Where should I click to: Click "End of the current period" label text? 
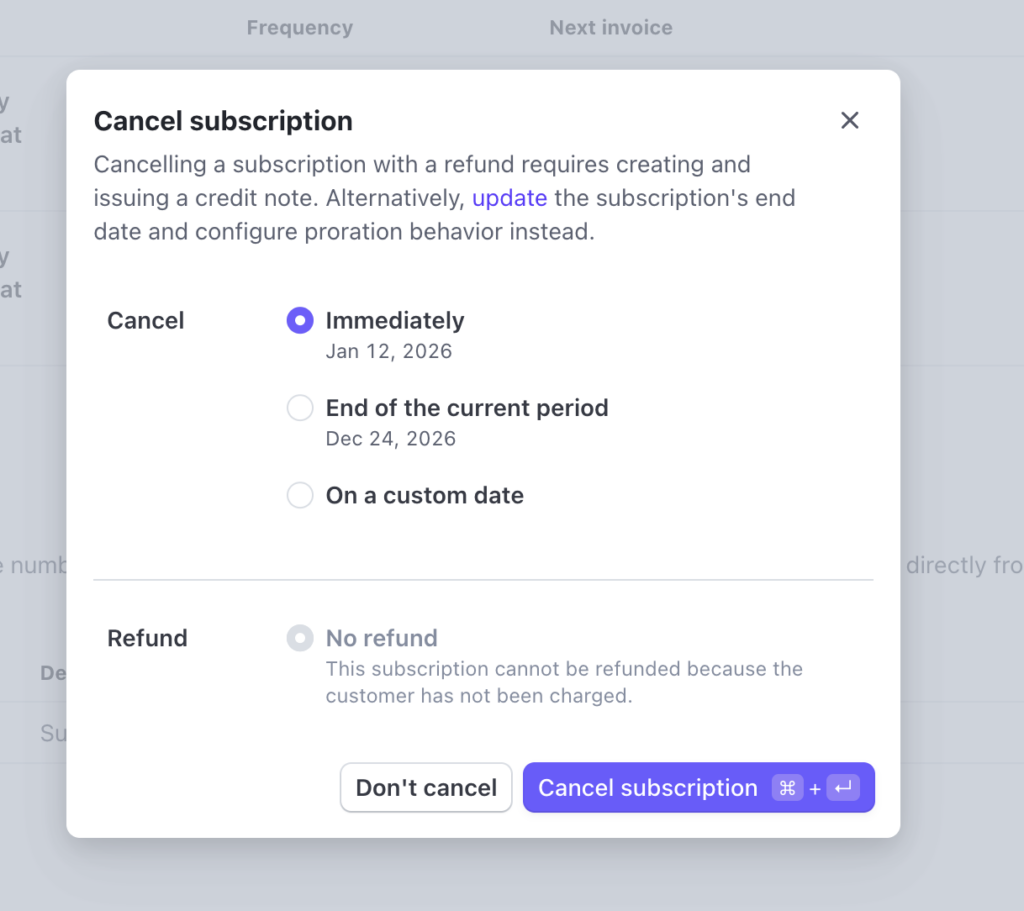467,408
